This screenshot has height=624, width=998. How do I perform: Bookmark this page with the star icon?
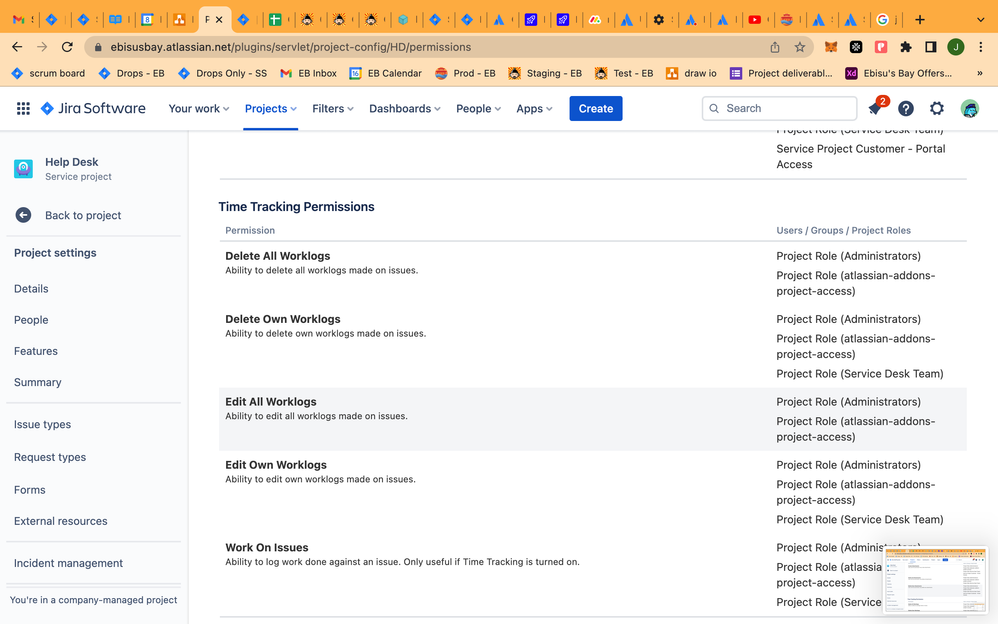tap(800, 47)
